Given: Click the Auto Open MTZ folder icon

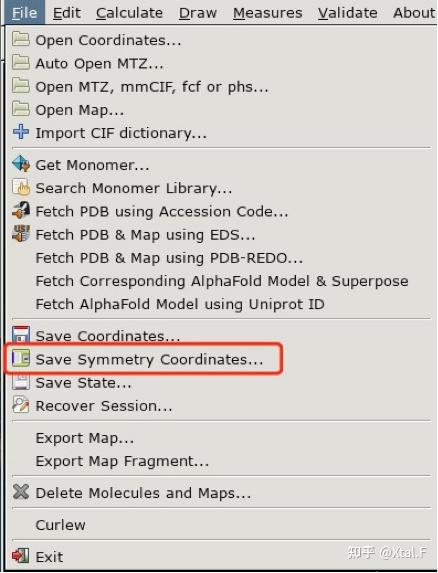Looking at the screenshot, I should pos(21,62).
